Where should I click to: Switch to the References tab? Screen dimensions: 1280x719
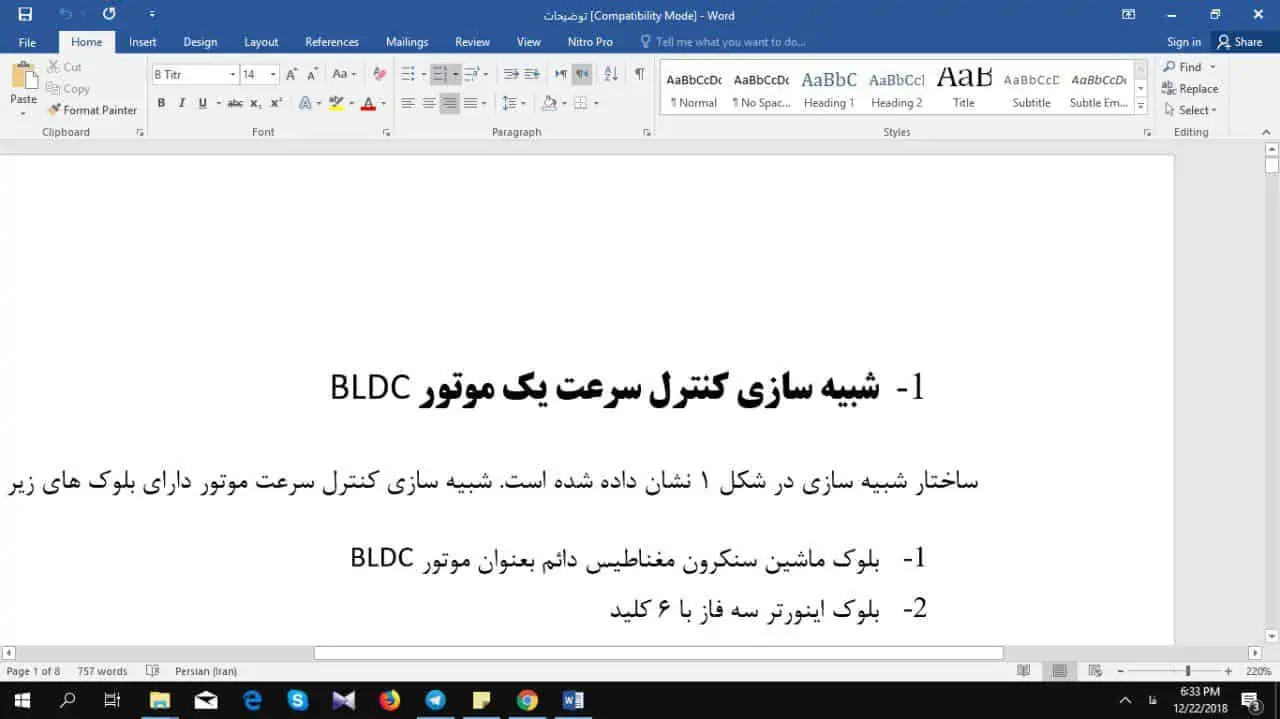[x=332, y=42]
